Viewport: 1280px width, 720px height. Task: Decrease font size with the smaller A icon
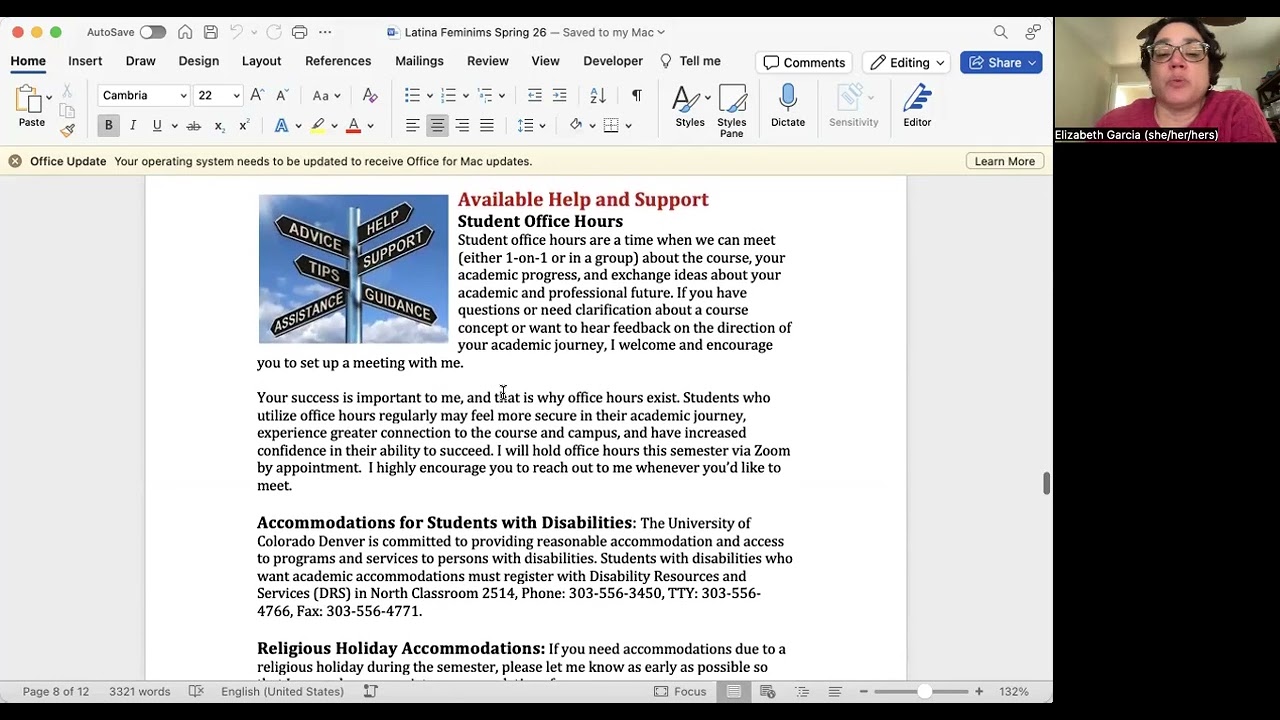point(281,95)
